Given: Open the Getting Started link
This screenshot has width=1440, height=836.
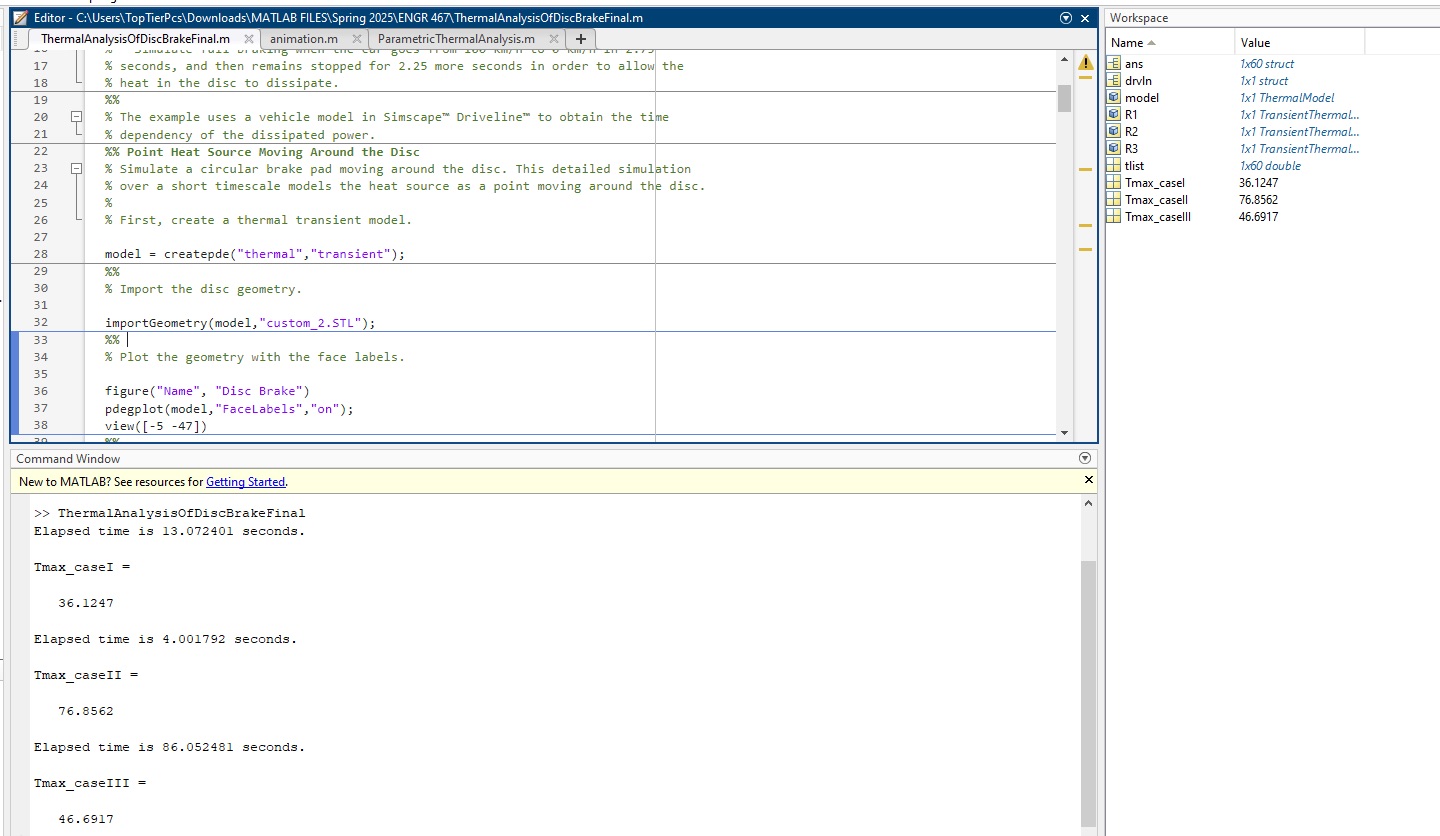Looking at the screenshot, I should pyautogui.click(x=246, y=481).
